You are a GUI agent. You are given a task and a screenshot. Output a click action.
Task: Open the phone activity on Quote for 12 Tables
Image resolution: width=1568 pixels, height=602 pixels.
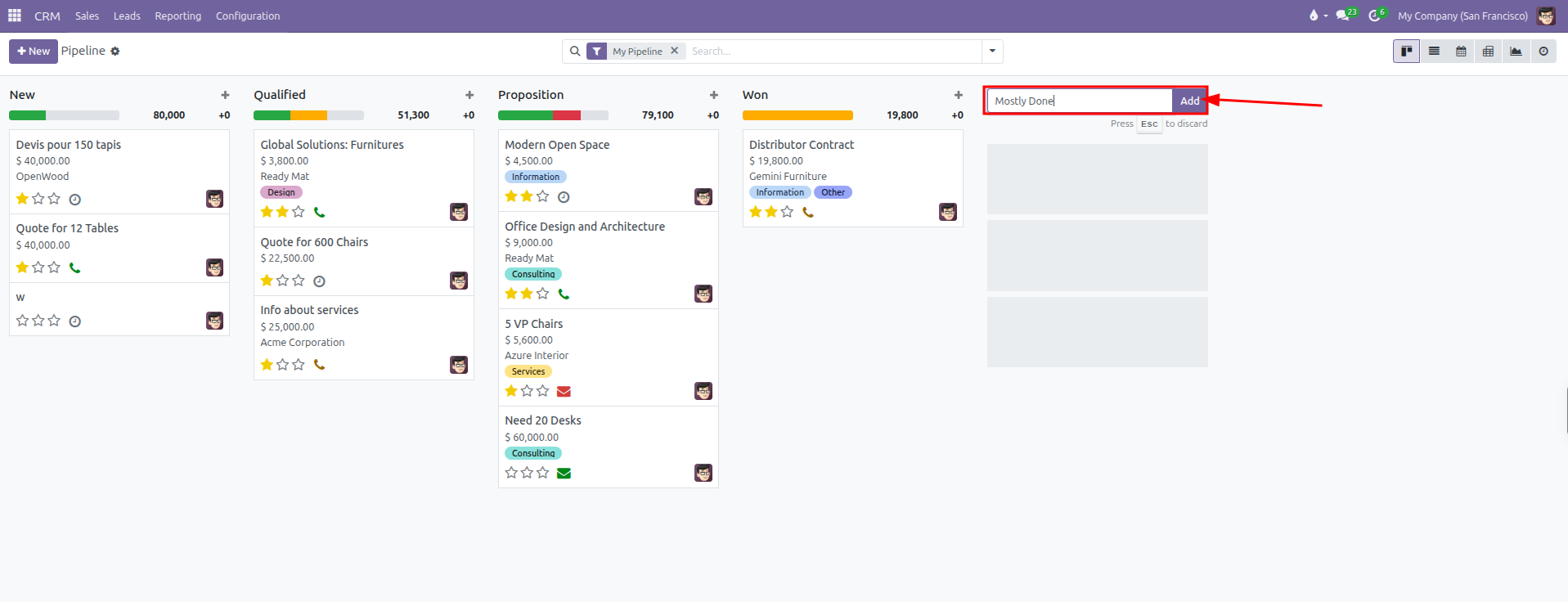pyautogui.click(x=74, y=267)
